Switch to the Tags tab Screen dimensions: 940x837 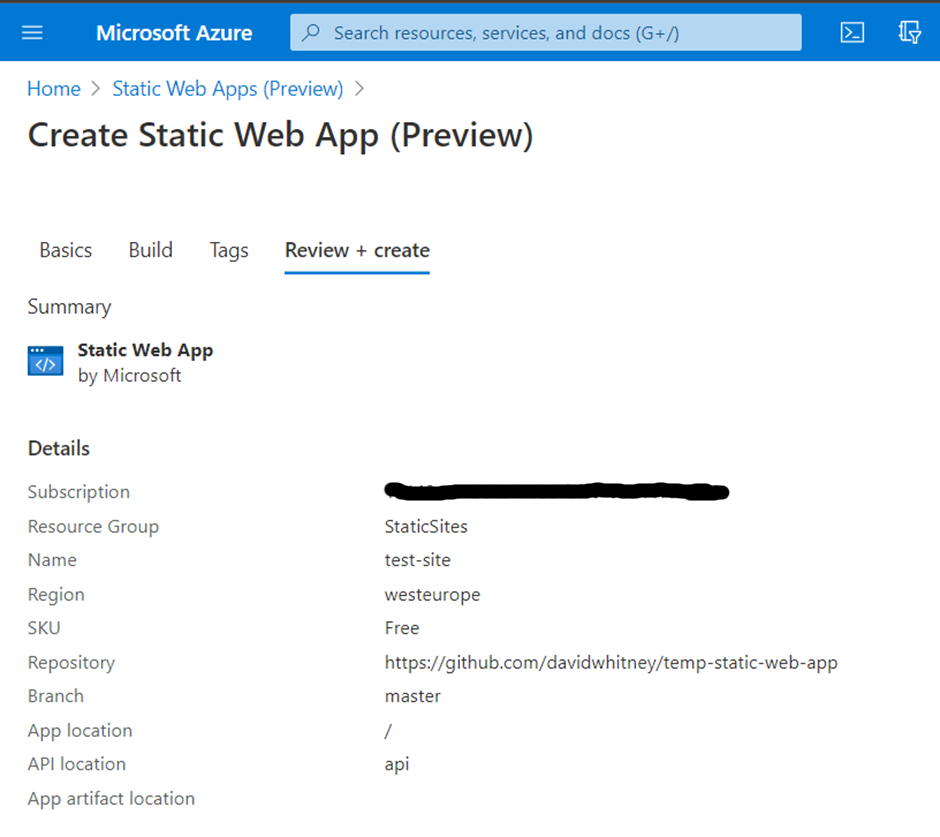[229, 251]
